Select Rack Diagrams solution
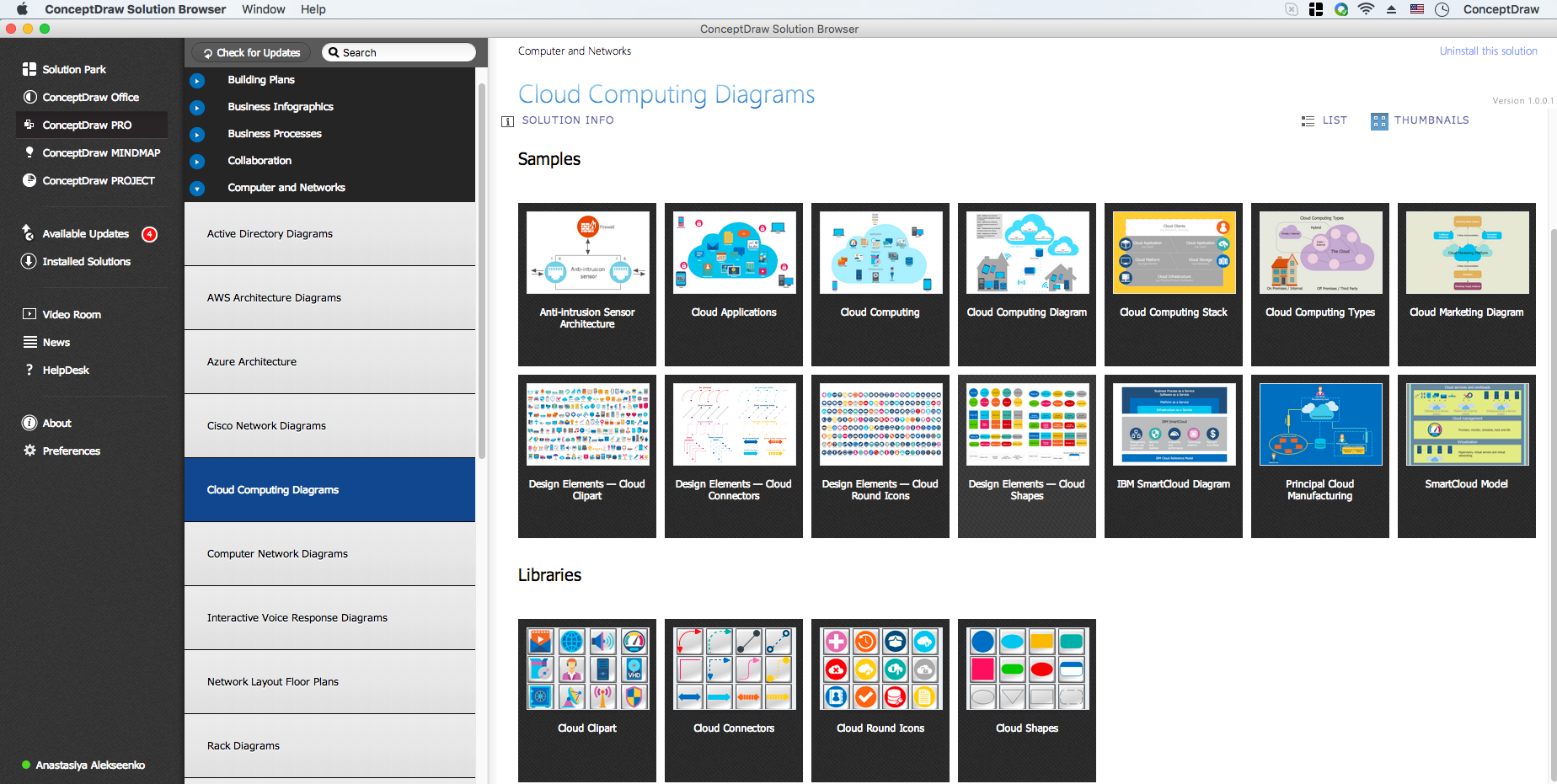 click(x=329, y=746)
